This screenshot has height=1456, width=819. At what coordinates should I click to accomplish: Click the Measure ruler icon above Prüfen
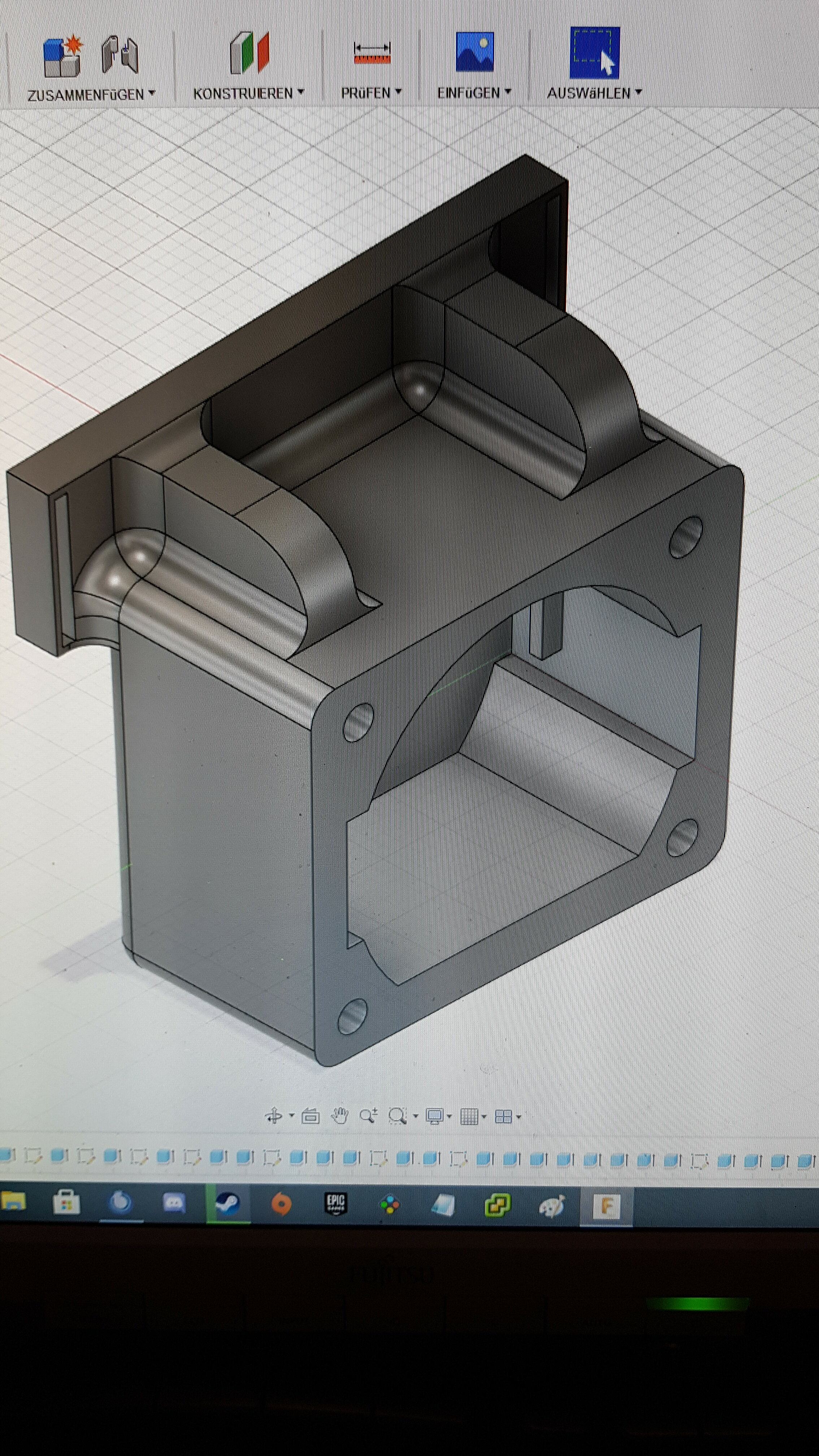(372, 53)
